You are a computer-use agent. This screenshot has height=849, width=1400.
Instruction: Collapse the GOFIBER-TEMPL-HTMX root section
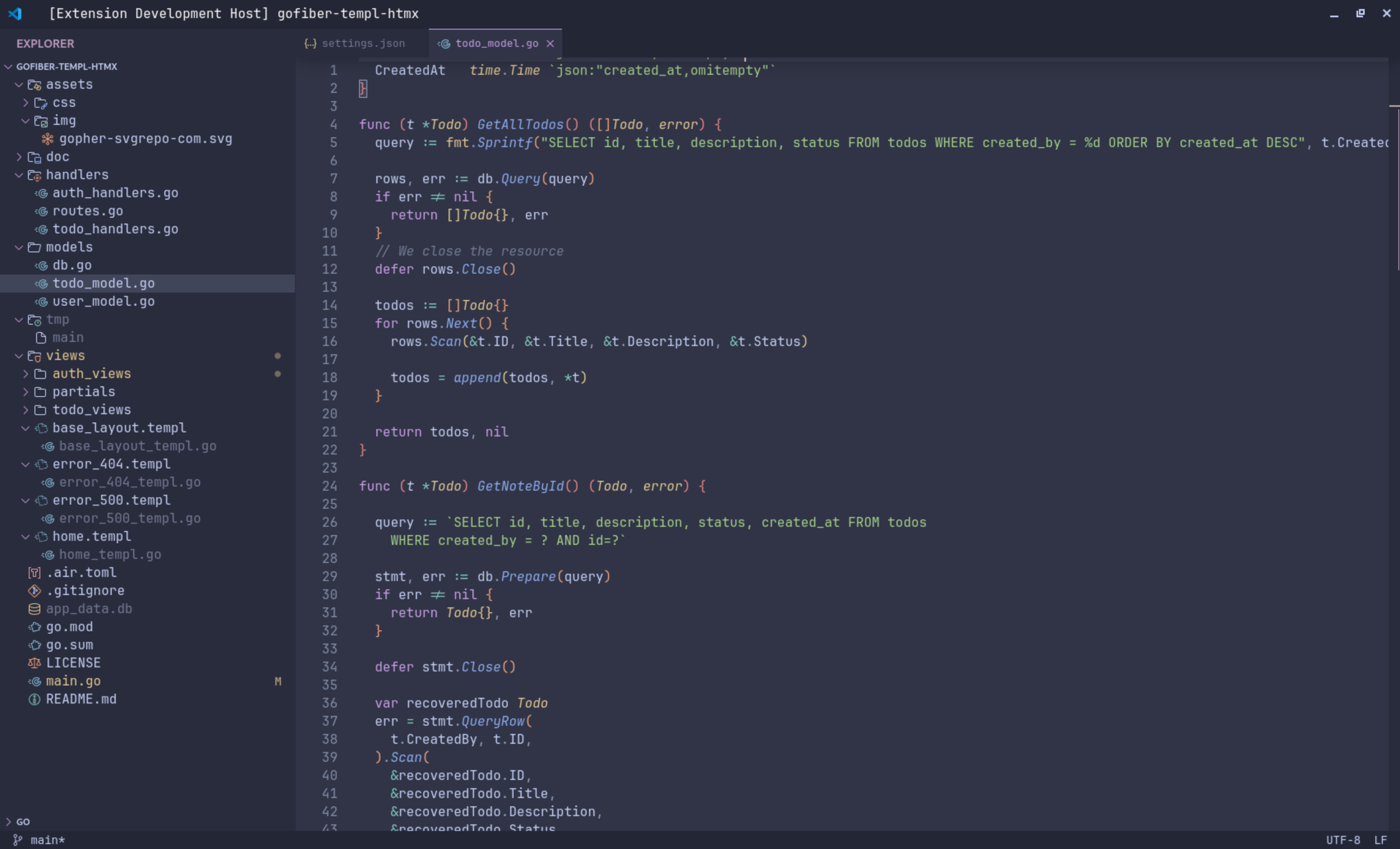(x=8, y=67)
